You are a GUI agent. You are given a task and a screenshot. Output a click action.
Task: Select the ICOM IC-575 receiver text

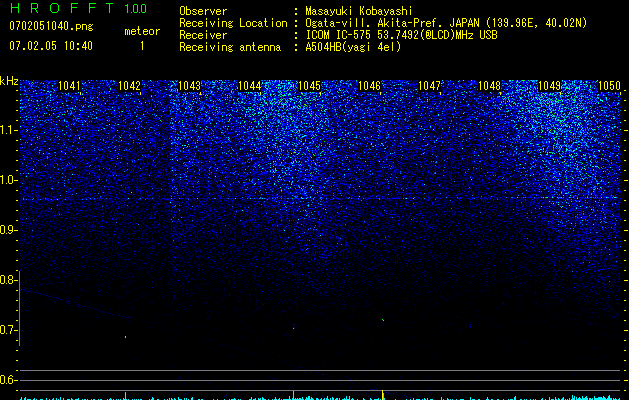tap(401, 35)
